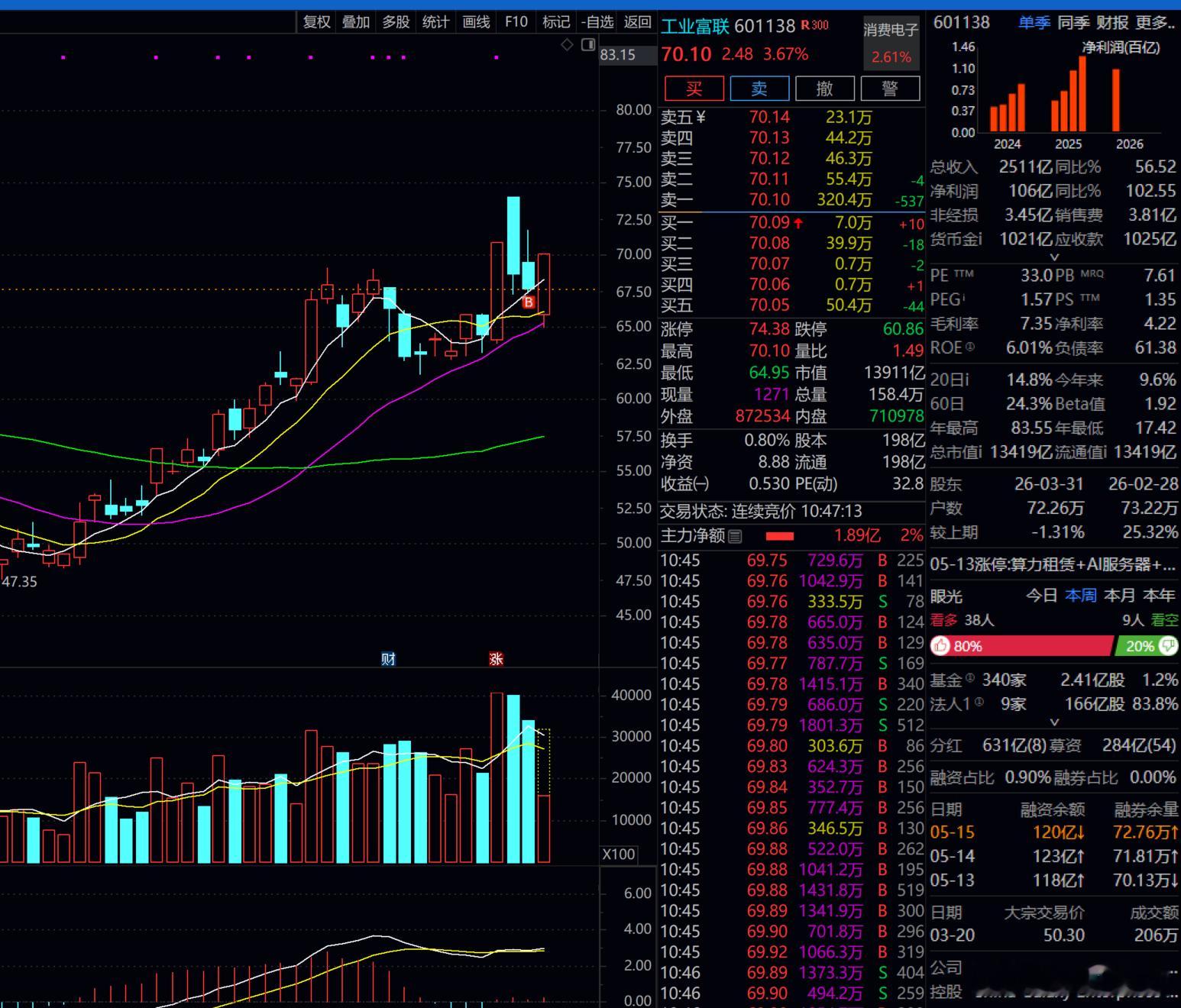Click the red 买 buy button
Screen dimensions: 1181x1008
pos(694,89)
